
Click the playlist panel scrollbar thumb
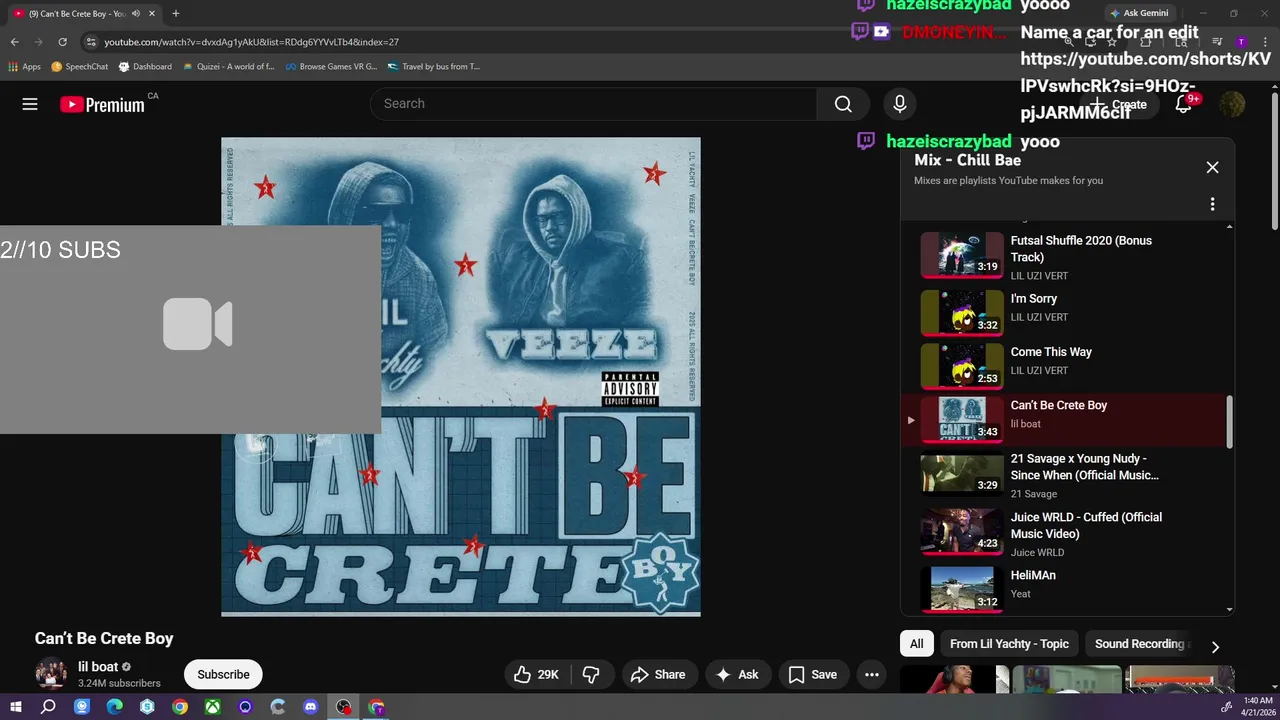pyautogui.click(x=1230, y=422)
